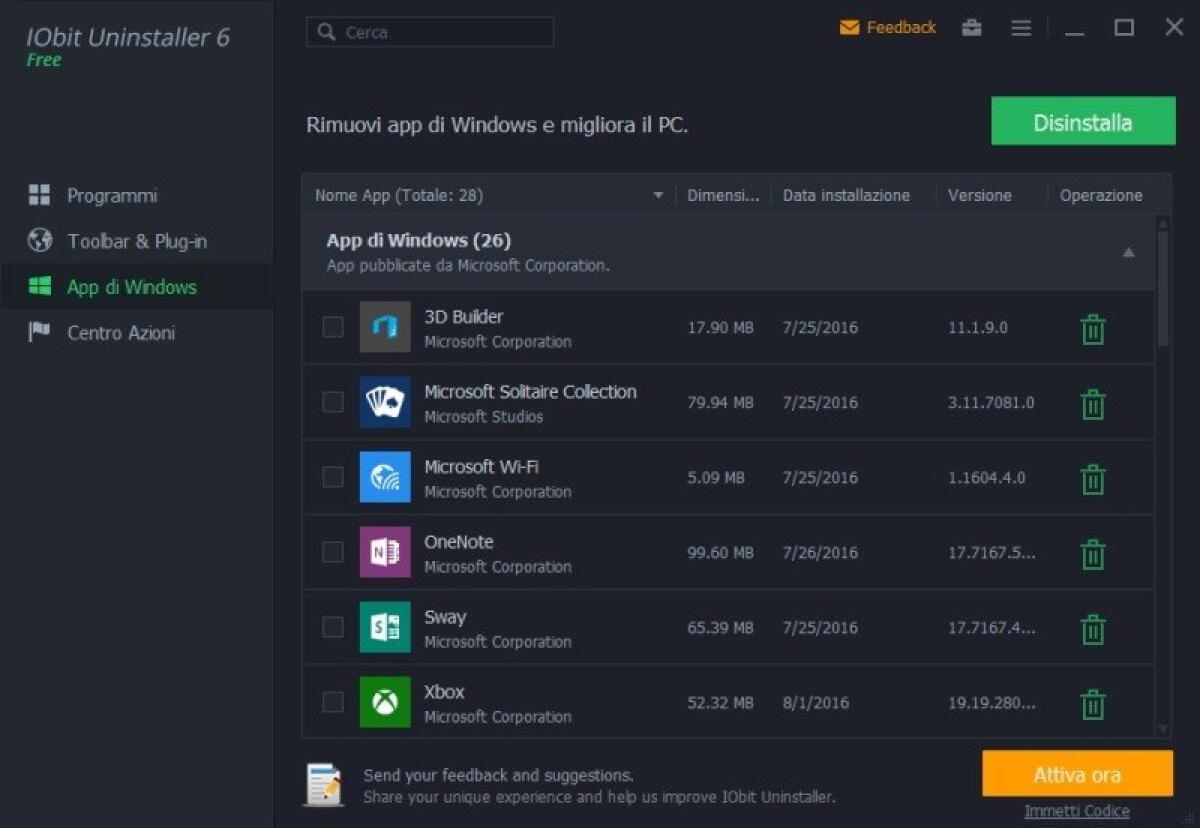Viewport: 1200px width, 828px height.
Task: Click the green Disinstalla button
Action: tap(1083, 121)
